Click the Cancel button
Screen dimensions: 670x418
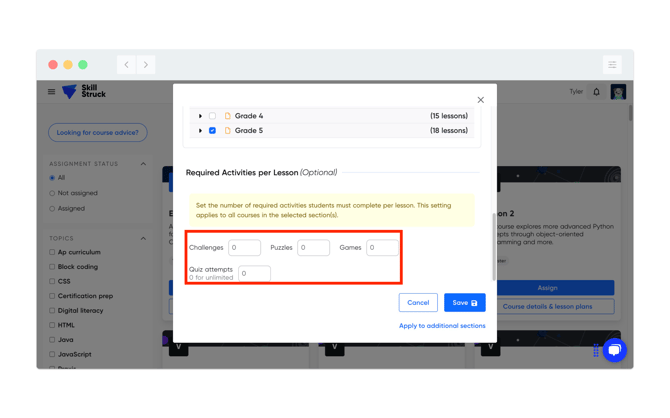(418, 302)
